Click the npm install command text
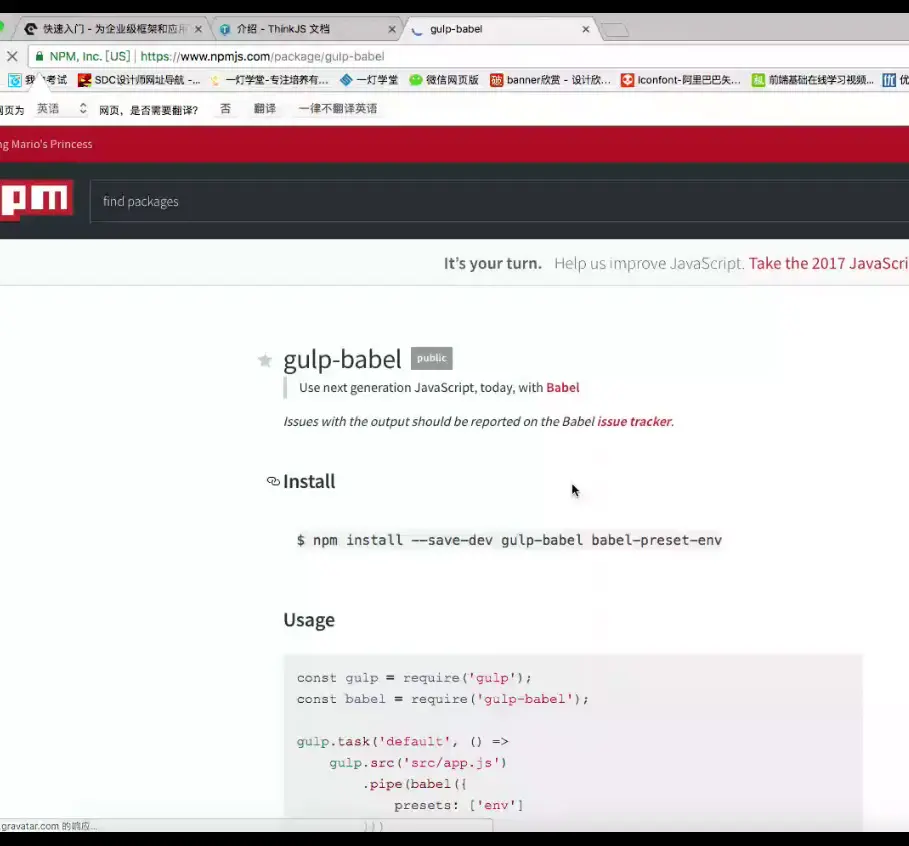The image size is (909, 846). (509, 540)
